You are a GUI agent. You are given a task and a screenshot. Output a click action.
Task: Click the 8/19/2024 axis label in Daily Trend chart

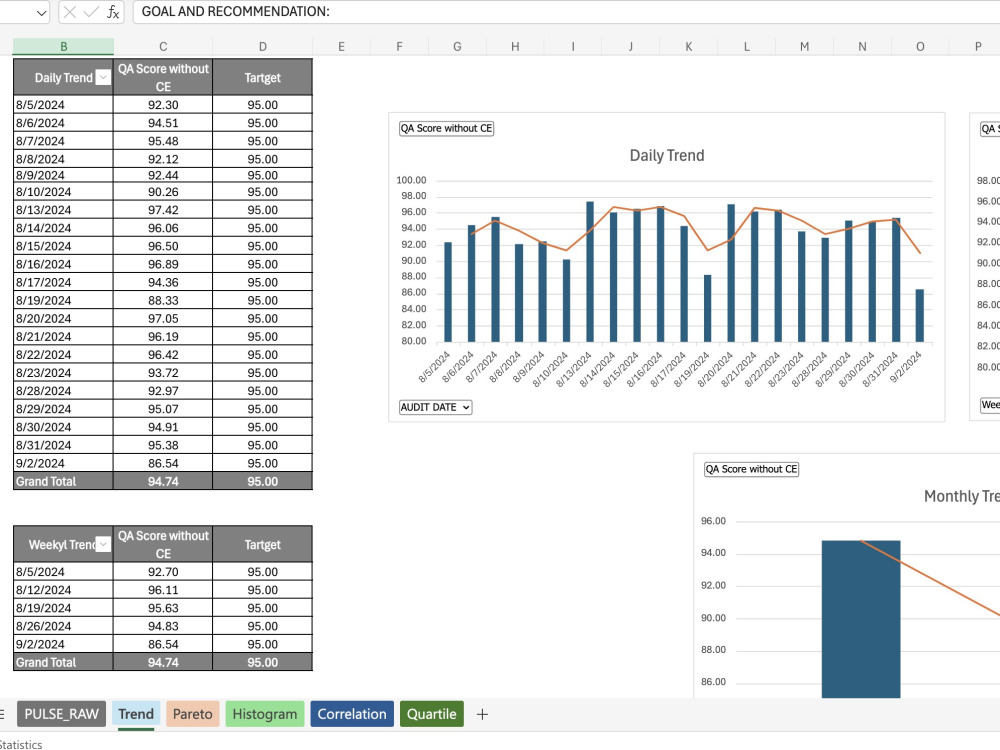693,369
